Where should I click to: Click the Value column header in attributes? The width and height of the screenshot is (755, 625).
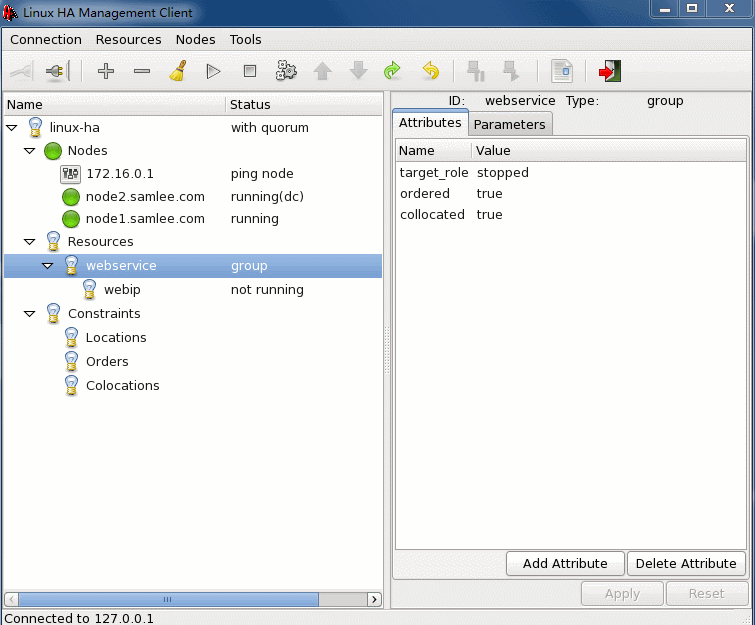tap(609, 151)
